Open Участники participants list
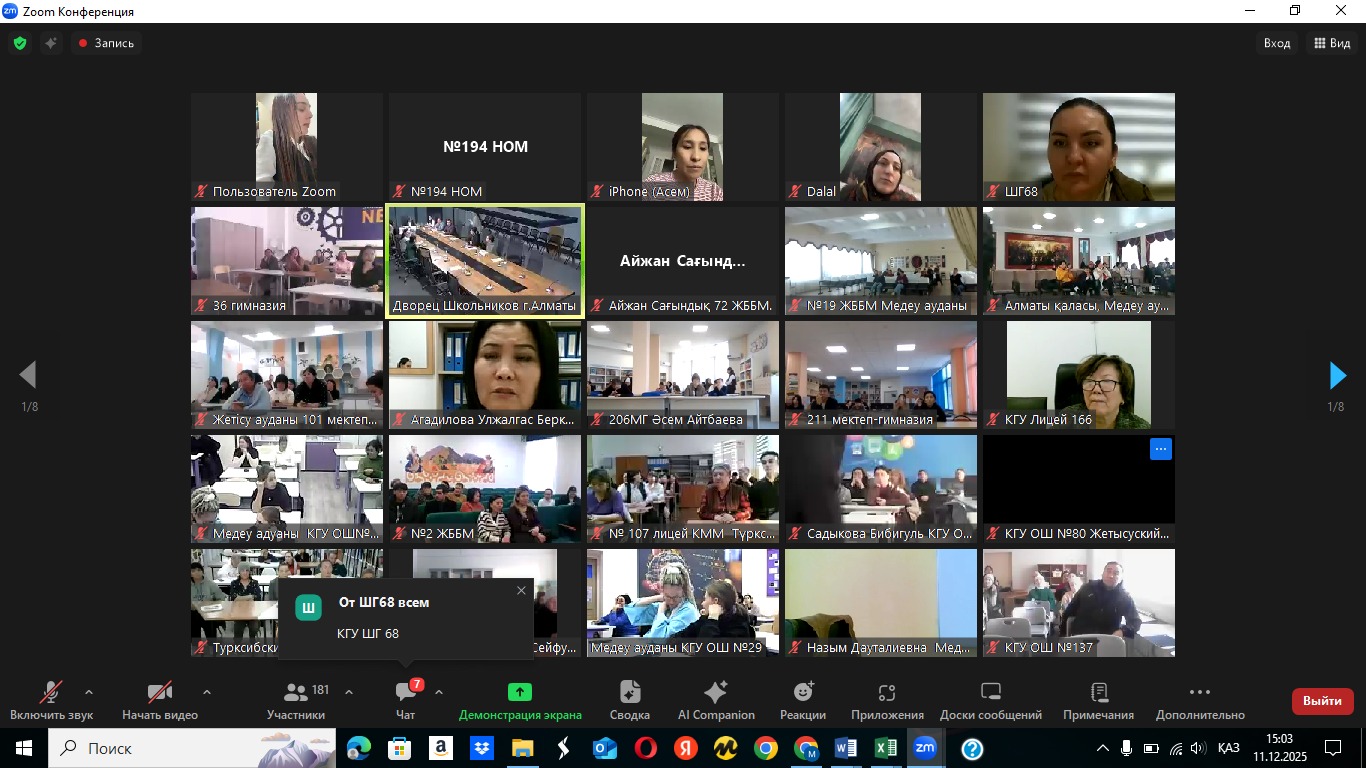 [x=296, y=693]
